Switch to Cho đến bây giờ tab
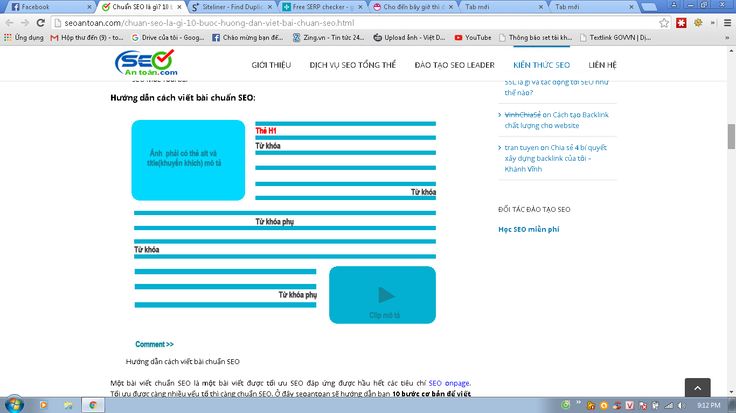 click(x=413, y=7)
